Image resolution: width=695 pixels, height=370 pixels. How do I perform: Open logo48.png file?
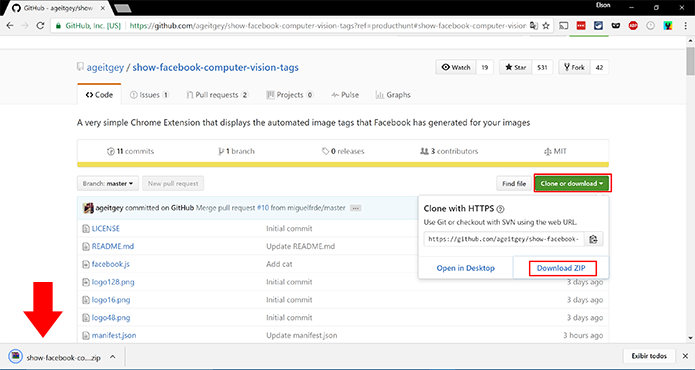click(111, 318)
